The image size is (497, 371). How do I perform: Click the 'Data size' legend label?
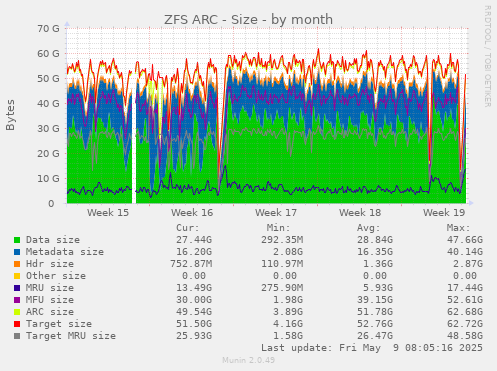click(x=53, y=240)
